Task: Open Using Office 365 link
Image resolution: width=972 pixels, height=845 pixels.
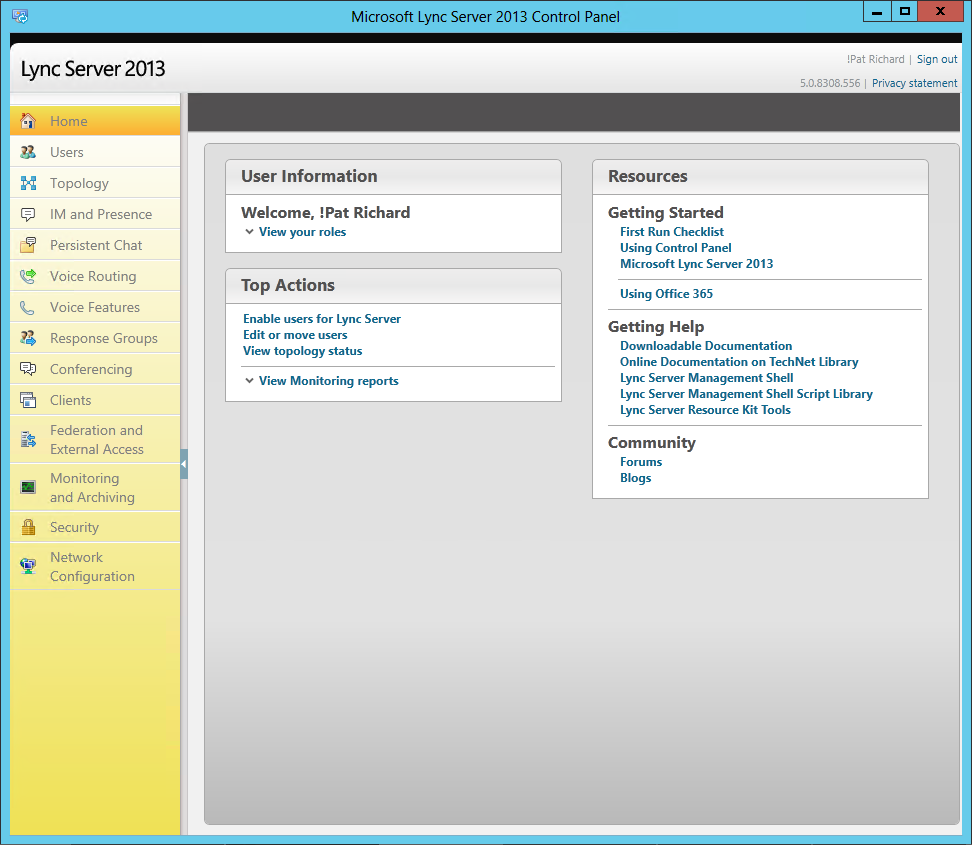Action: pos(666,294)
